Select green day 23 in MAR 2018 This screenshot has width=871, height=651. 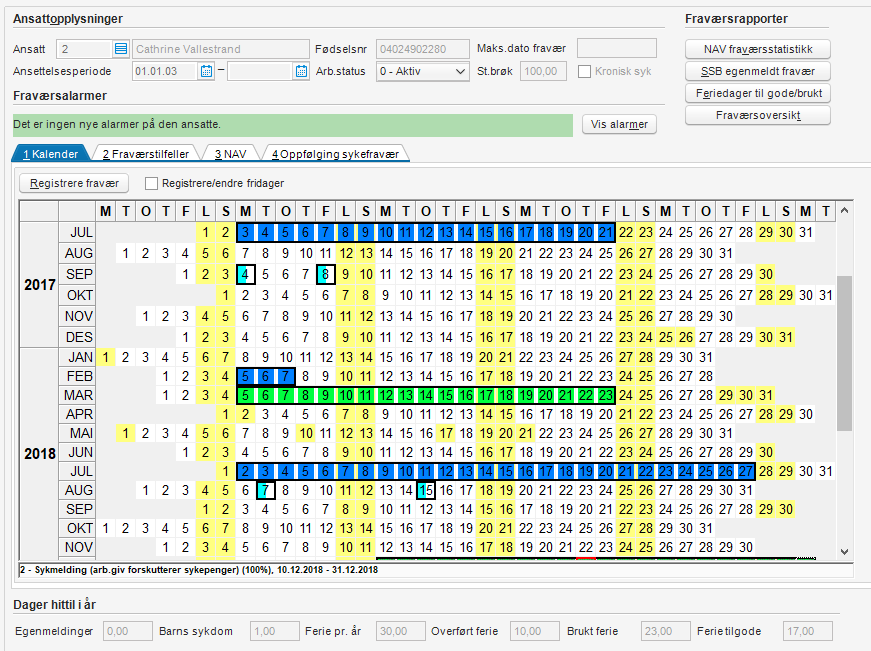(605, 395)
